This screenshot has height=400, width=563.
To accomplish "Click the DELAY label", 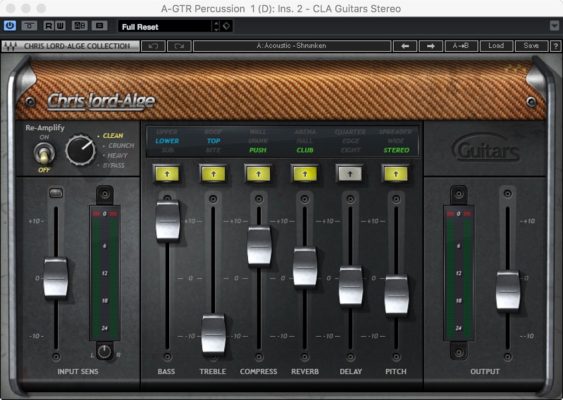I will [350, 372].
